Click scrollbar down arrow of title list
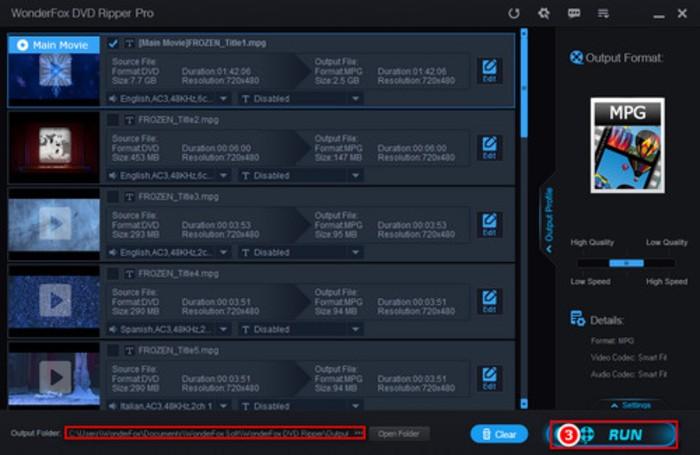The image size is (700, 455). click(524, 404)
